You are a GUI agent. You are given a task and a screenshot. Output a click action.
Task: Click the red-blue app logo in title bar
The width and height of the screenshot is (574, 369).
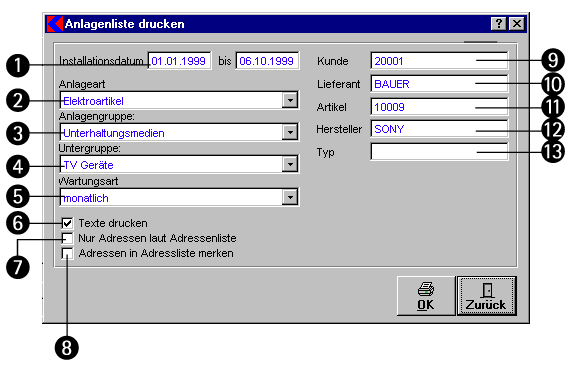tap(55, 24)
